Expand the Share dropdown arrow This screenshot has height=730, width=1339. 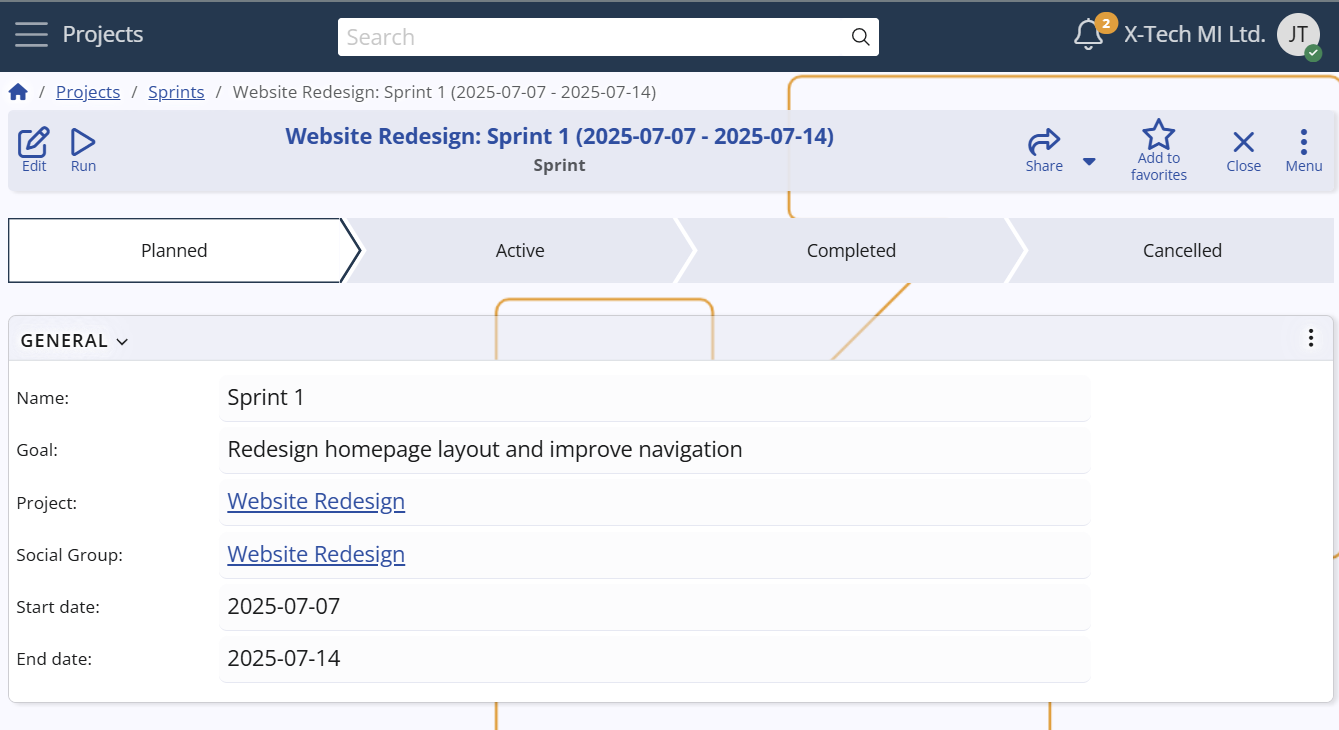pos(1090,162)
